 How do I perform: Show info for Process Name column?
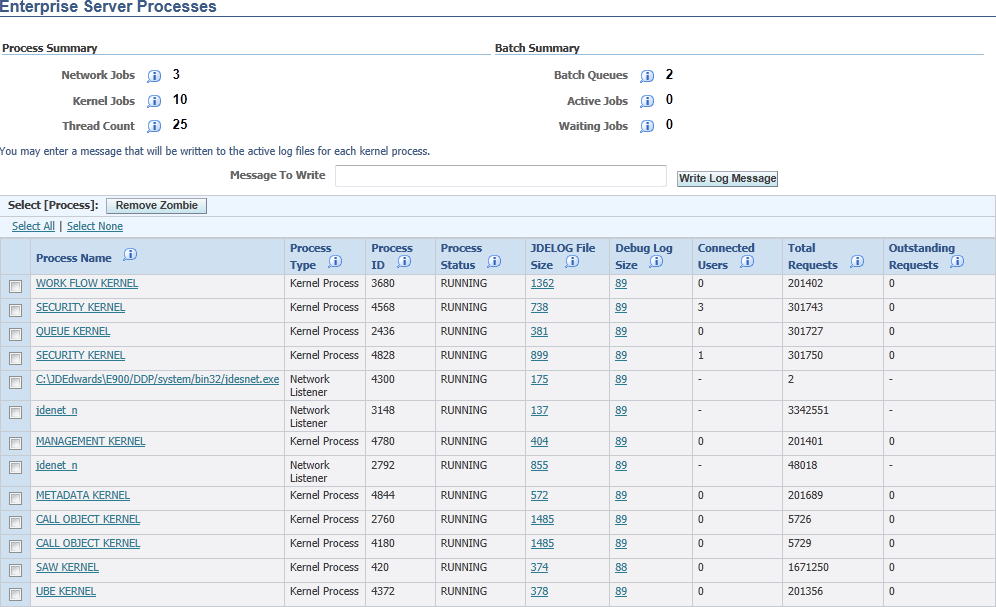click(130, 255)
